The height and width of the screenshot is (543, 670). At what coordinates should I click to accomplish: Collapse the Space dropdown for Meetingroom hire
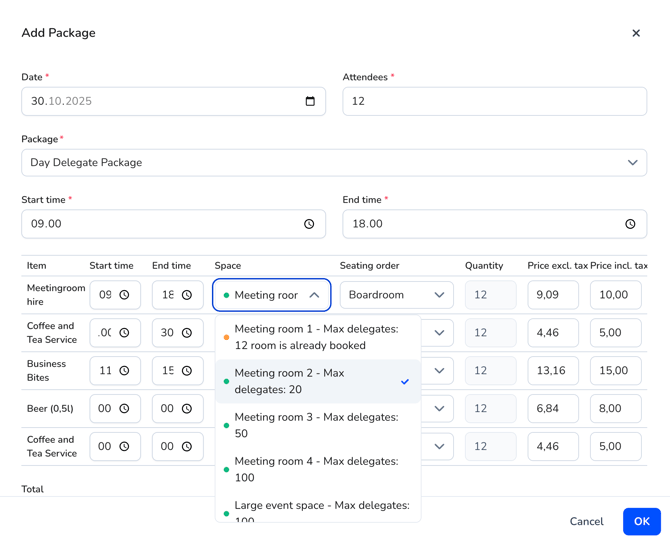pos(314,295)
